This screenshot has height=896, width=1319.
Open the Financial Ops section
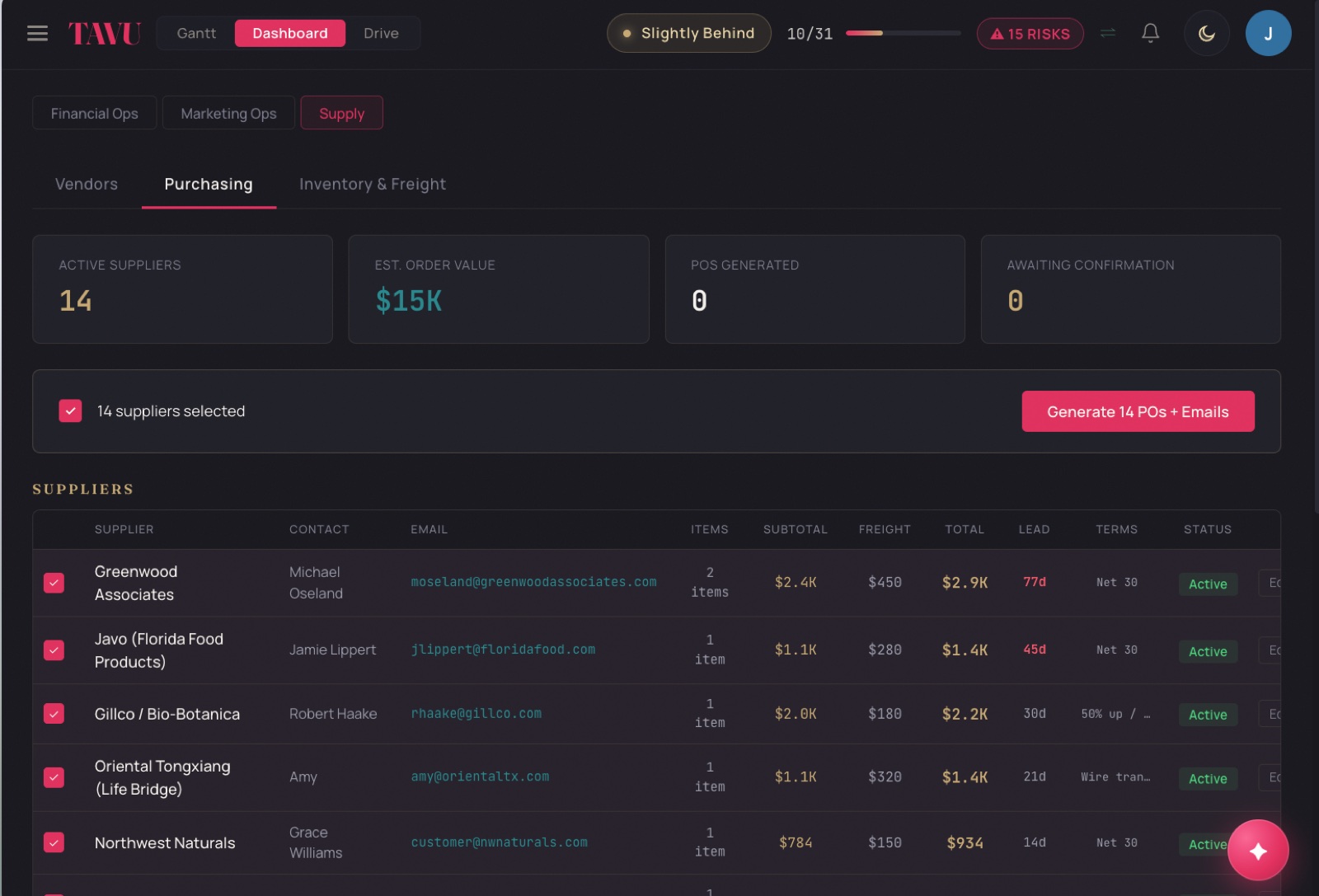tap(95, 113)
